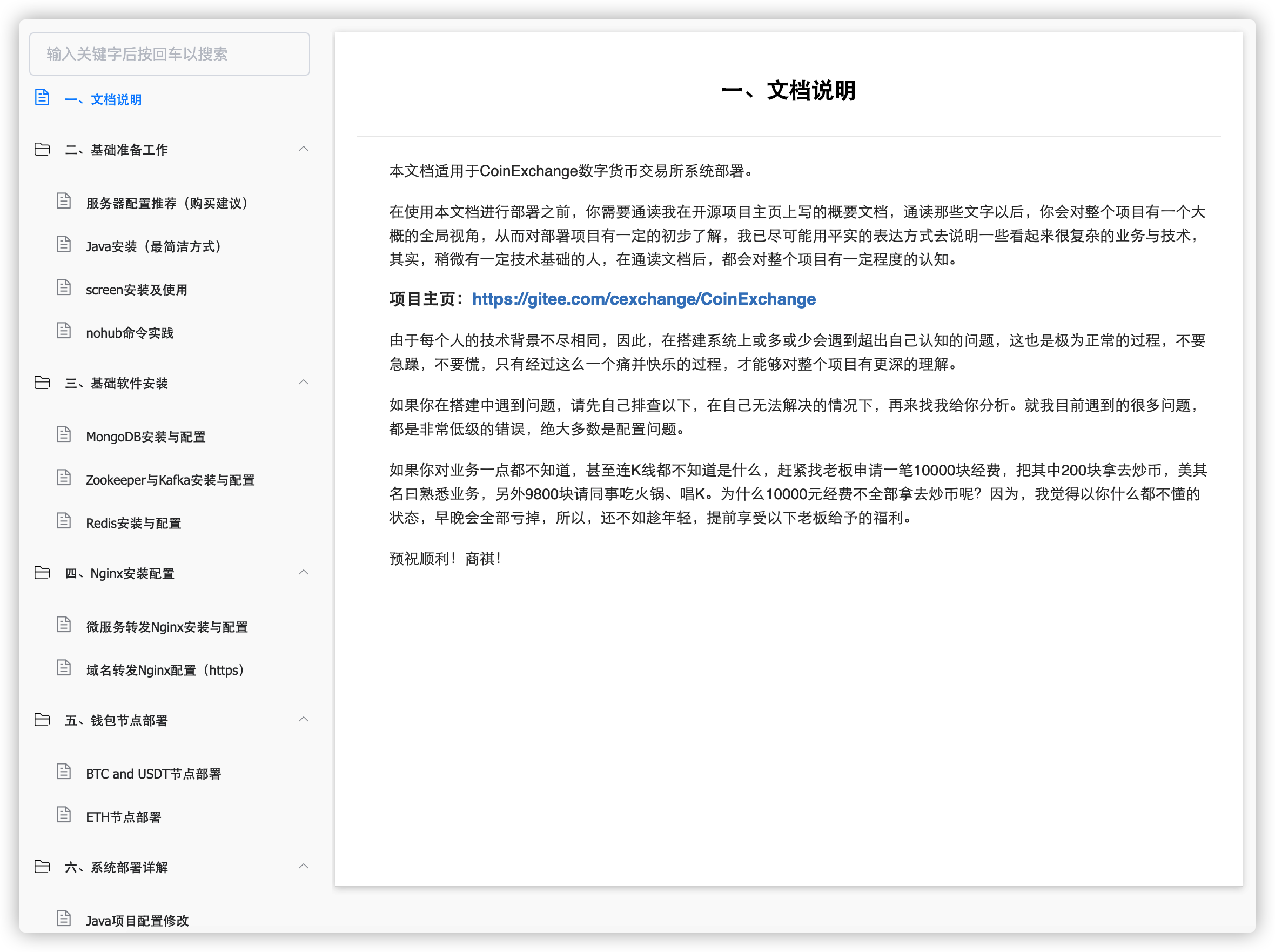Click the keyword search input field

[x=170, y=54]
